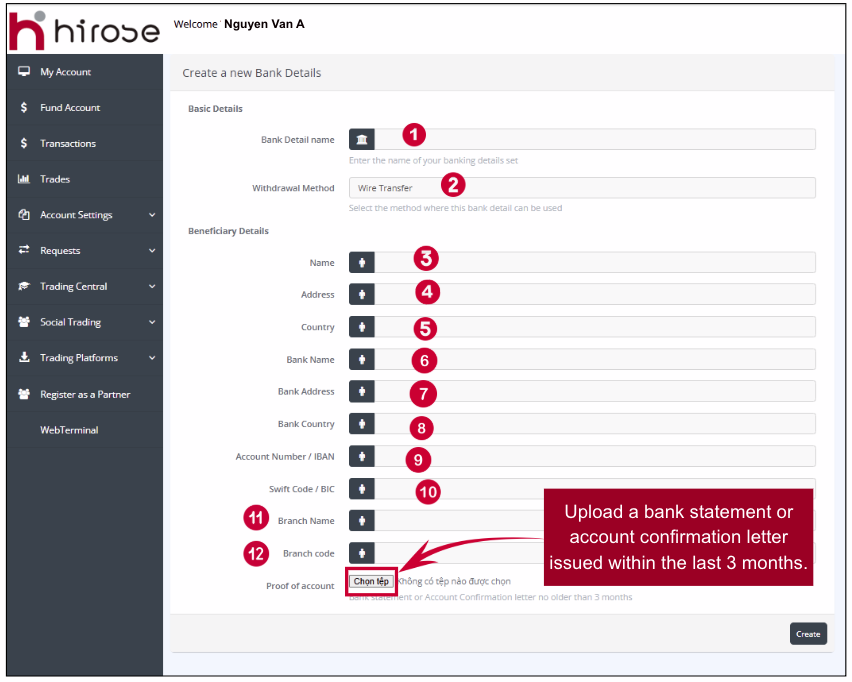Screen dimensions: 852x682
Task: Expand the Trading Platforms chevron
Action: (x=152, y=358)
